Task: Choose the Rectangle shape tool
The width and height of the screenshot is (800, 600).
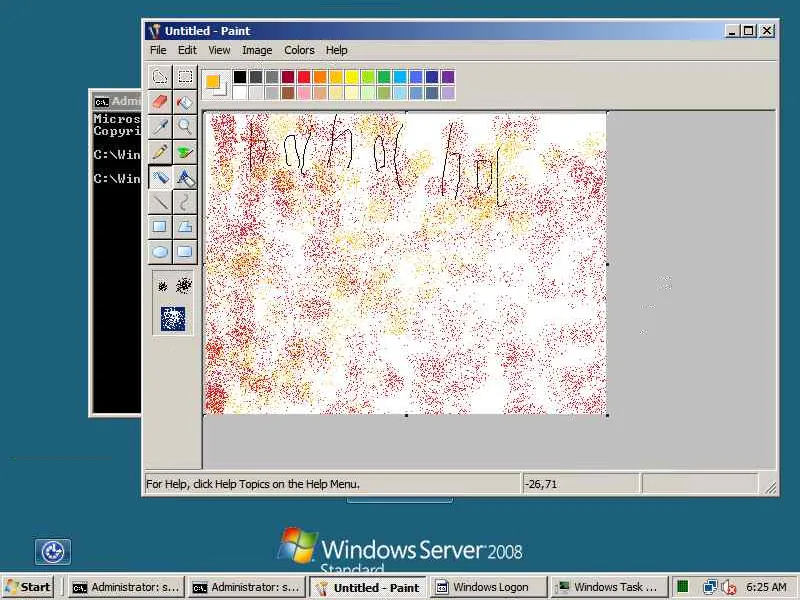Action: [x=160, y=227]
